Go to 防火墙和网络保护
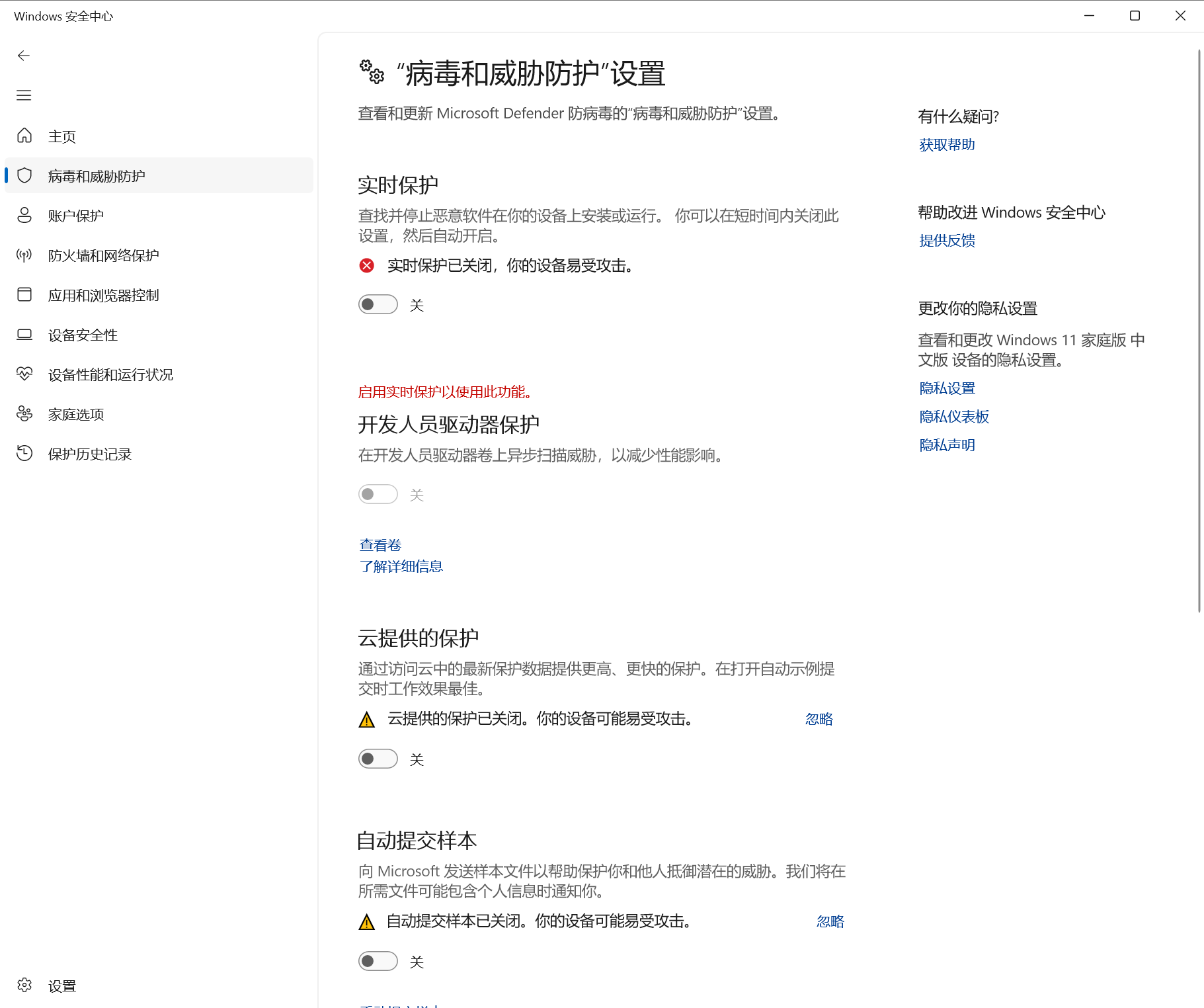 [x=159, y=255]
